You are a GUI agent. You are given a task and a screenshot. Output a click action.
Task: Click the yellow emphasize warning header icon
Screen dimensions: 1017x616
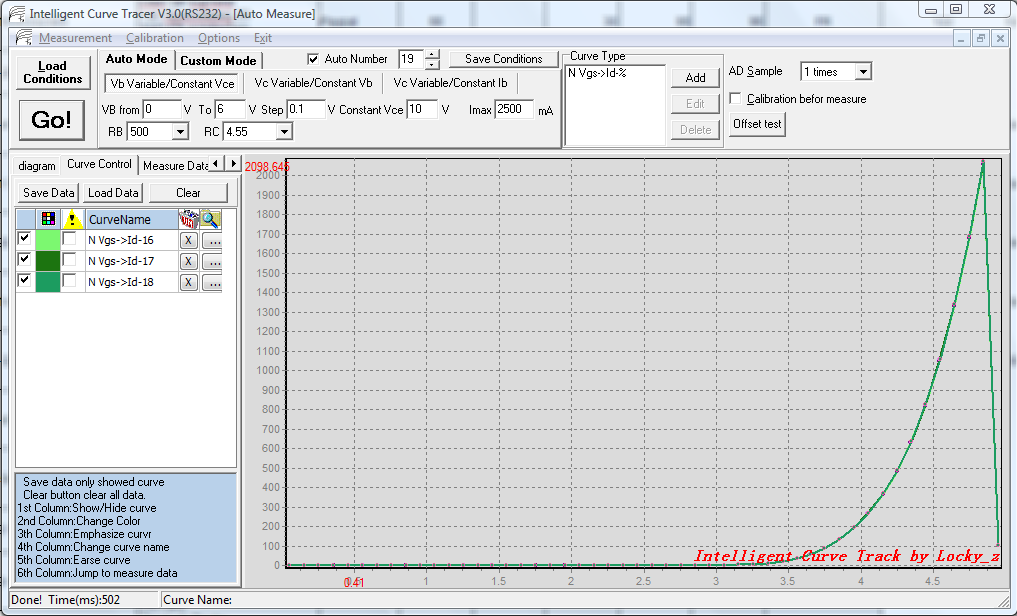tap(72, 219)
